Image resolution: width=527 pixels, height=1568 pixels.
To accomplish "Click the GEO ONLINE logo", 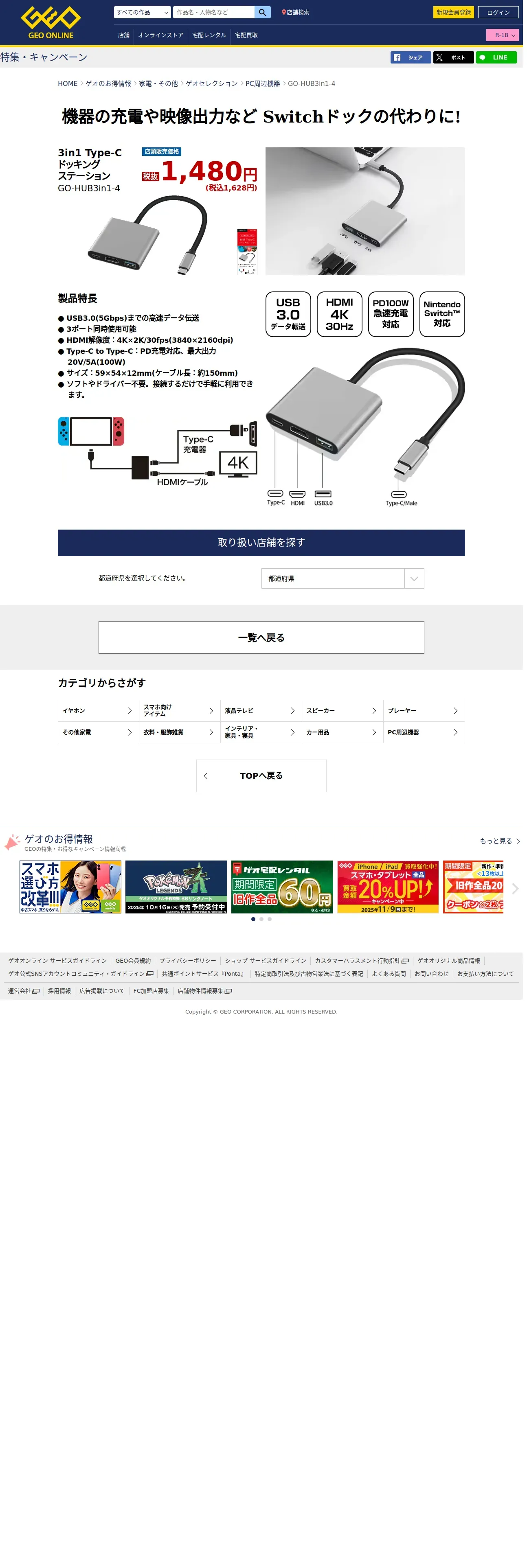I will coord(51,22).
